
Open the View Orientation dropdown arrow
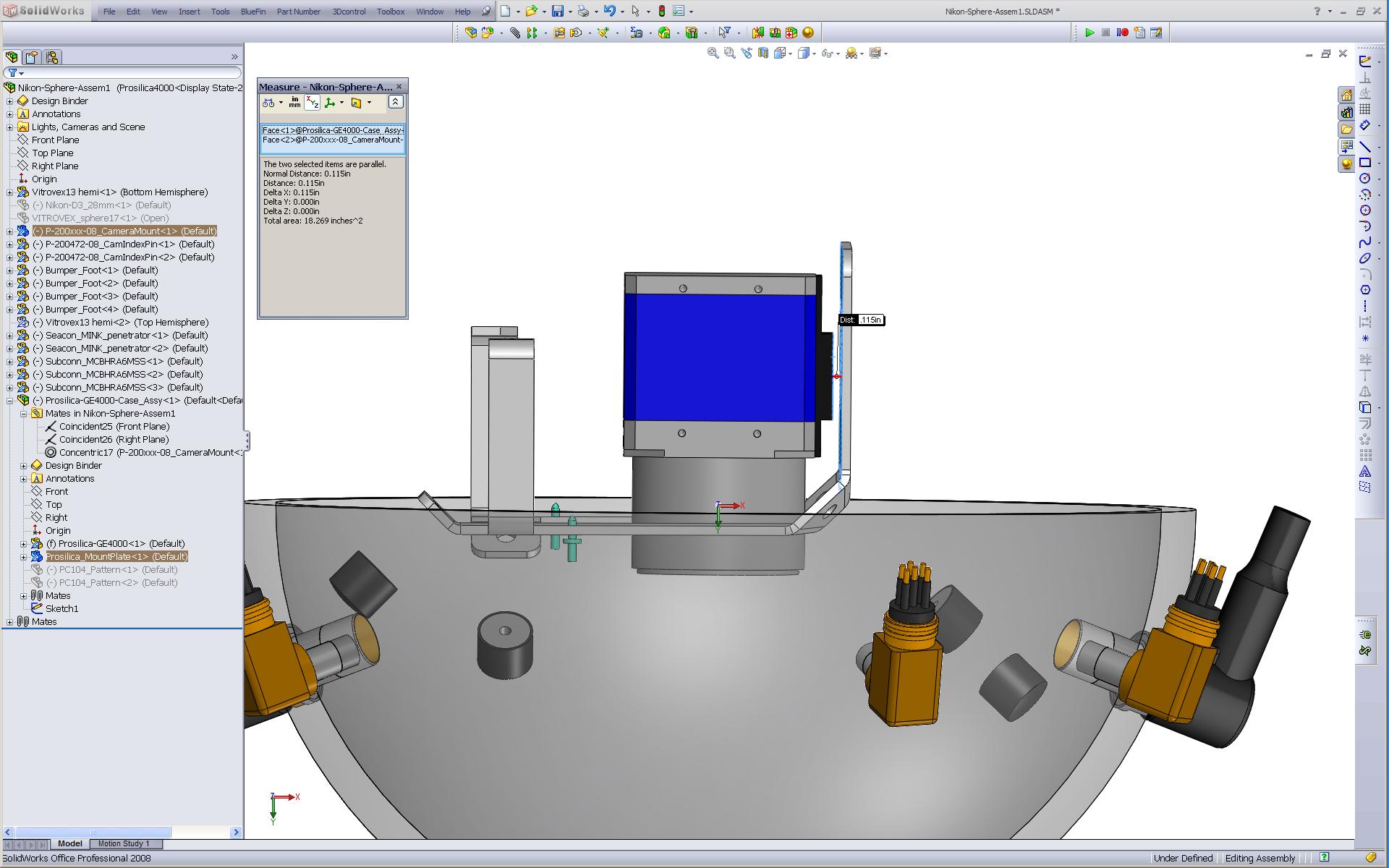pyautogui.click(x=791, y=54)
